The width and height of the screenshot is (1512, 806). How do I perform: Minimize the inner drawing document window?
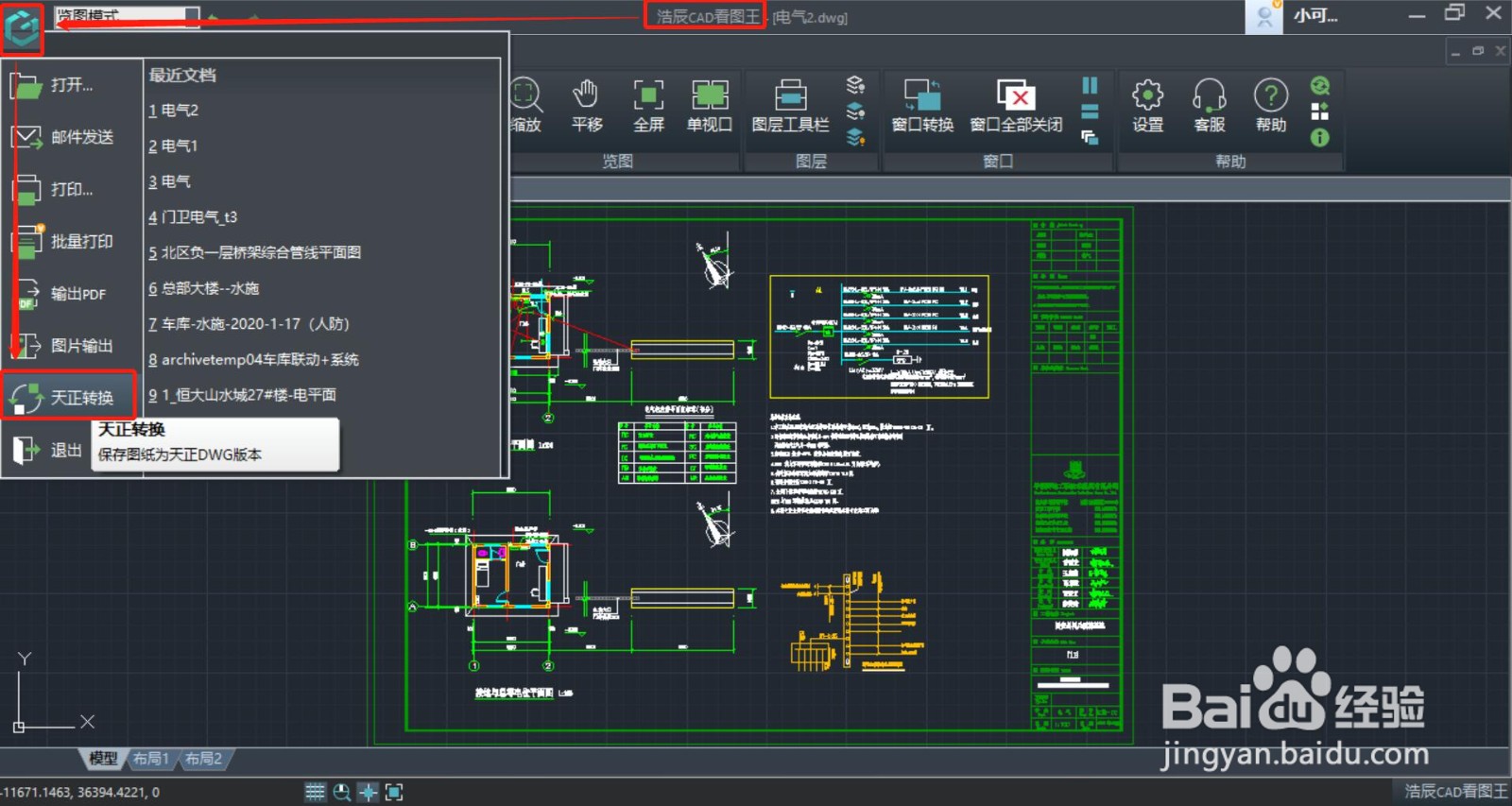1455,51
